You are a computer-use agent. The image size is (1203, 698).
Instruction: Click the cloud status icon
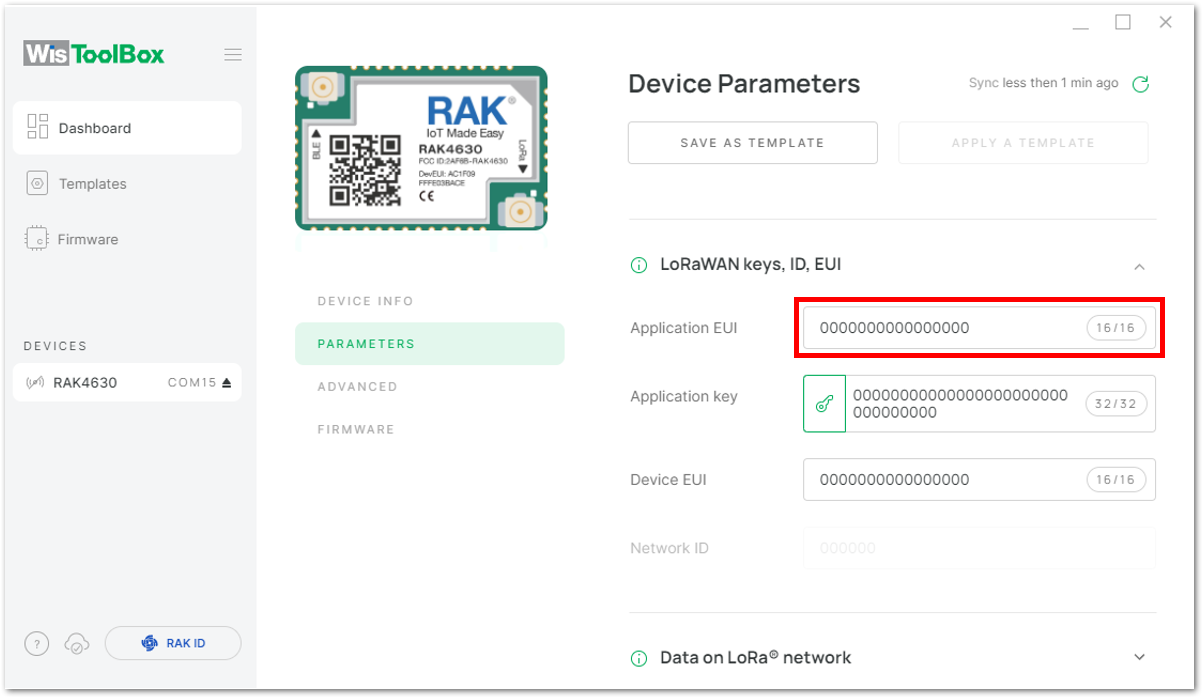point(76,644)
